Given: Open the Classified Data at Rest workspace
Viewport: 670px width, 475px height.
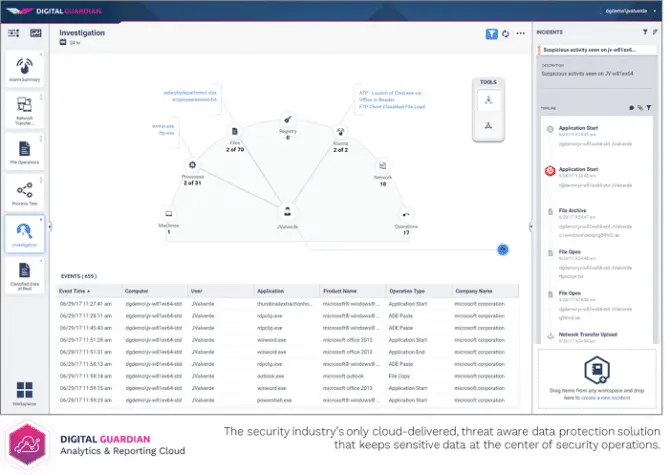Looking at the screenshot, I should pyautogui.click(x=24, y=276).
